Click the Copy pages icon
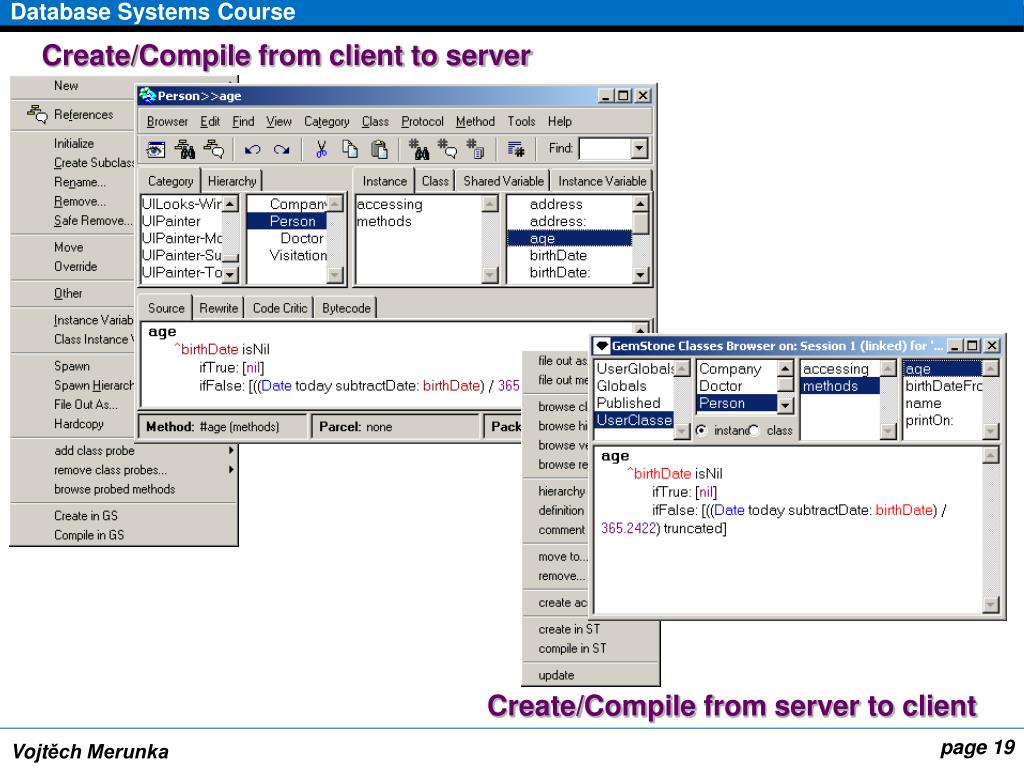Image resolution: width=1024 pixels, height=768 pixels. coord(350,150)
